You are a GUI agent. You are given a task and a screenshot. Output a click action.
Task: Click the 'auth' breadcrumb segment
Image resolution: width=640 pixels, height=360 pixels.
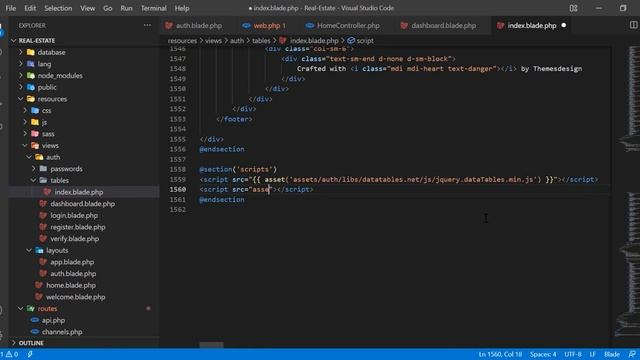click(x=237, y=40)
